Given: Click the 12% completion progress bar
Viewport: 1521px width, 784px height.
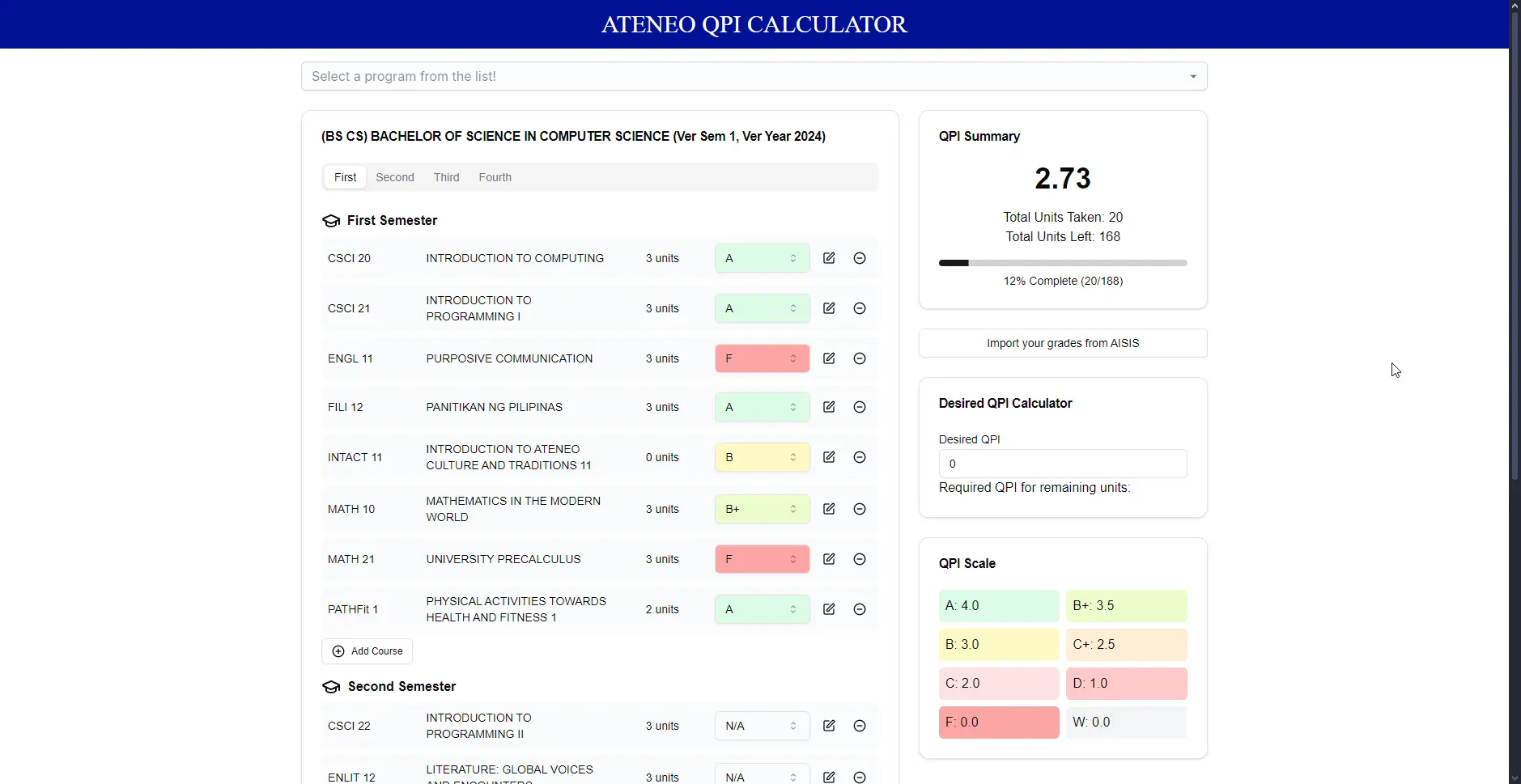Looking at the screenshot, I should [1062, 263].
